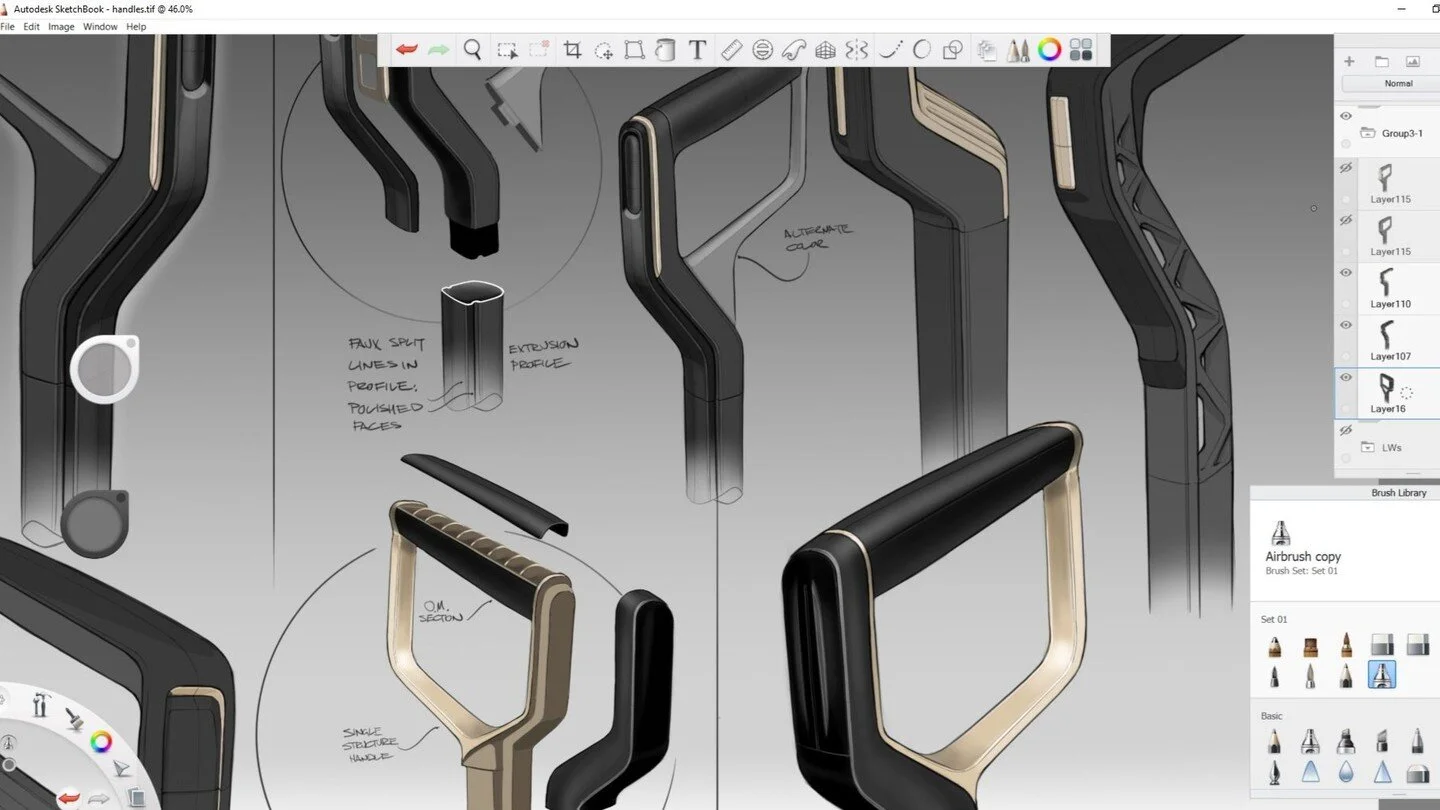Click the red Undo arrow in the top toolbar
Viewport: 1440px width, 810px height.
[x=406, y=49]
